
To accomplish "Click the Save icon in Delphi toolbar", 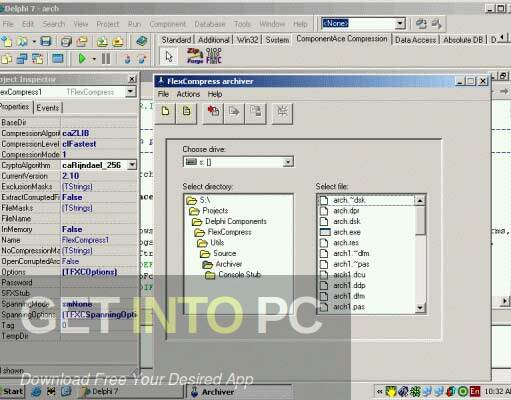I will click(46, 42).
